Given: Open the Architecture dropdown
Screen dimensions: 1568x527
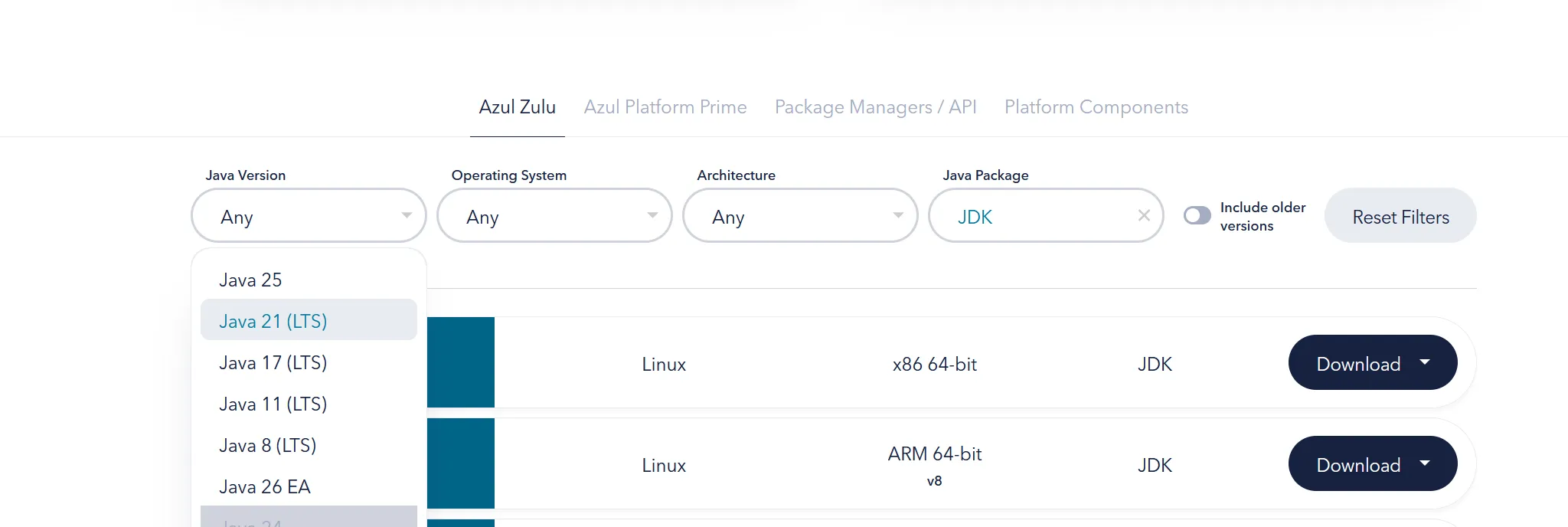Looking at the screenshot, I should (800, 216).
